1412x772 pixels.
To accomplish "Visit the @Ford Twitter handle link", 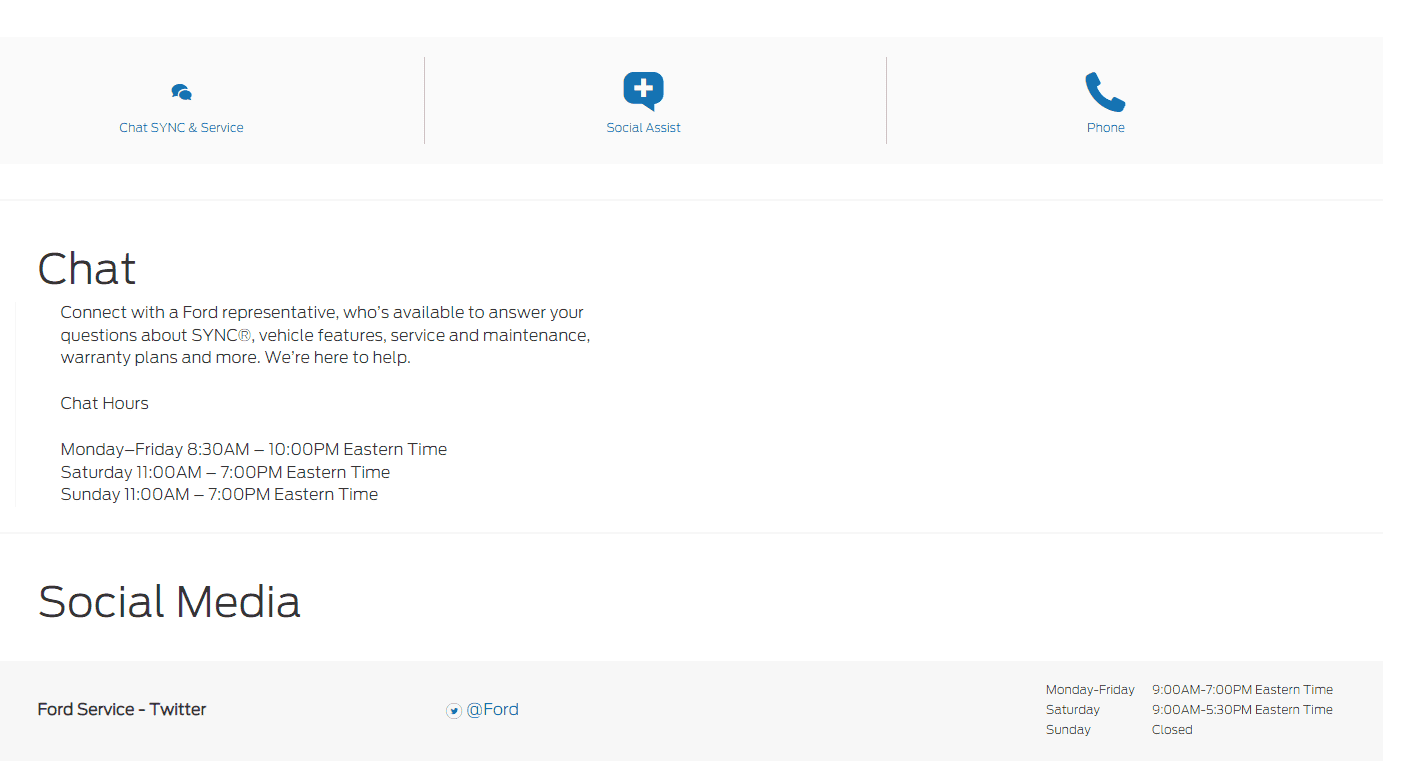I will (492, 710).
